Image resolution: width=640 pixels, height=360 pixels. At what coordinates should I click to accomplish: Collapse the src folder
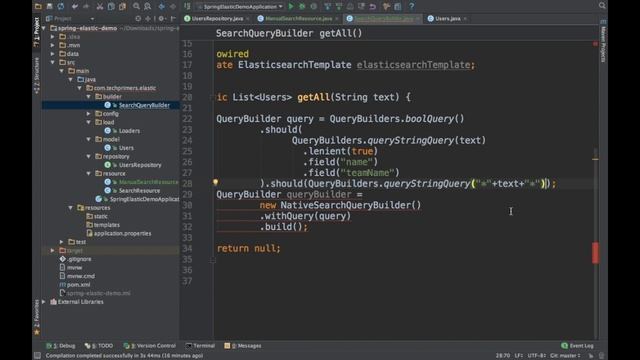click(53, 62)
